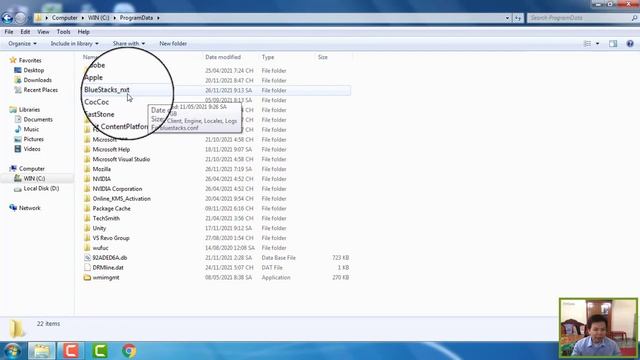
Task: Click the WIN (C:) breadcrumb segment
Action: [x=98, y=18]
